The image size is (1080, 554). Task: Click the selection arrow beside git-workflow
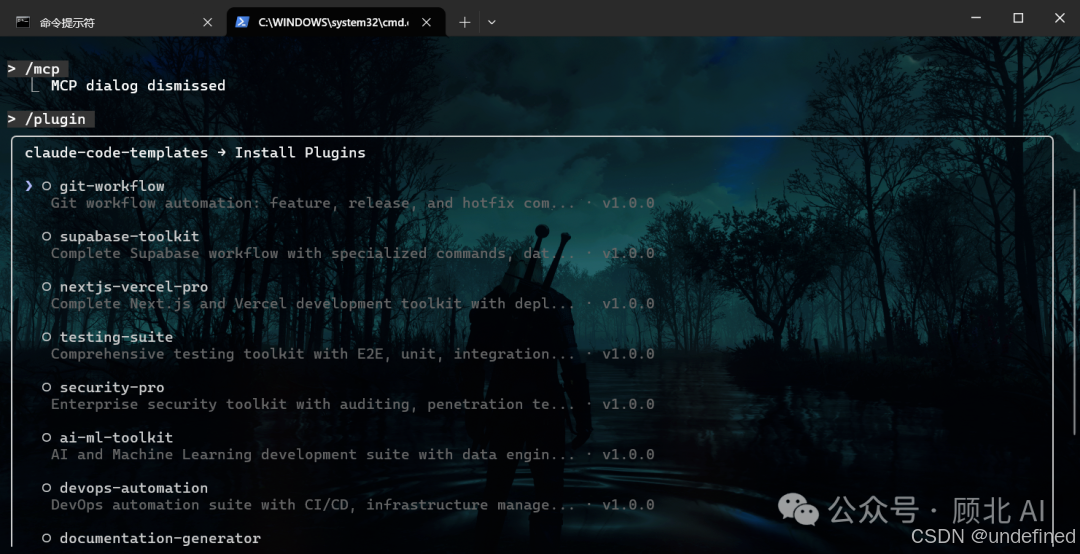(29, 186)
